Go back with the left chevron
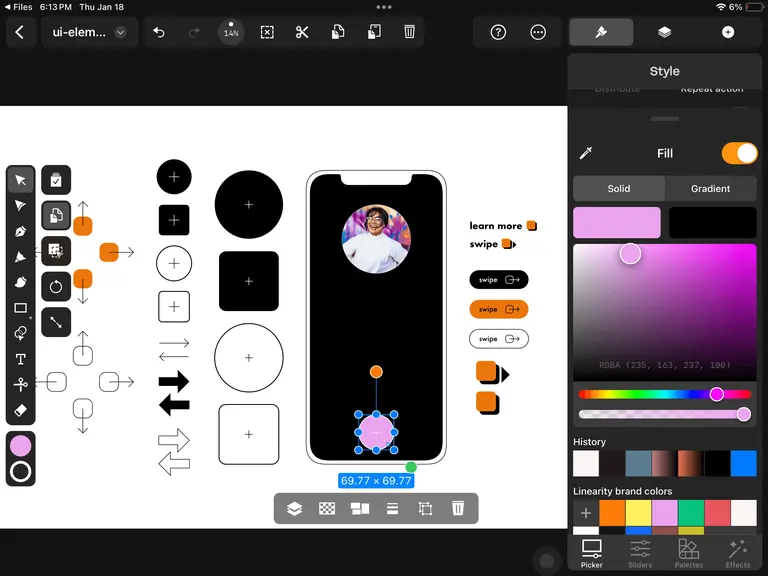Screen dimensions: 768x576 click(x=20, y=32)
